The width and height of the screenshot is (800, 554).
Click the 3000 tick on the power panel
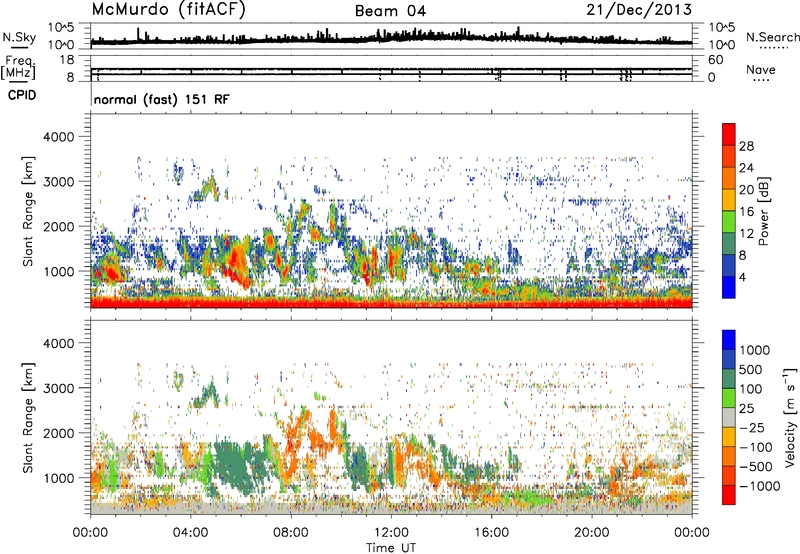point(58,182)
